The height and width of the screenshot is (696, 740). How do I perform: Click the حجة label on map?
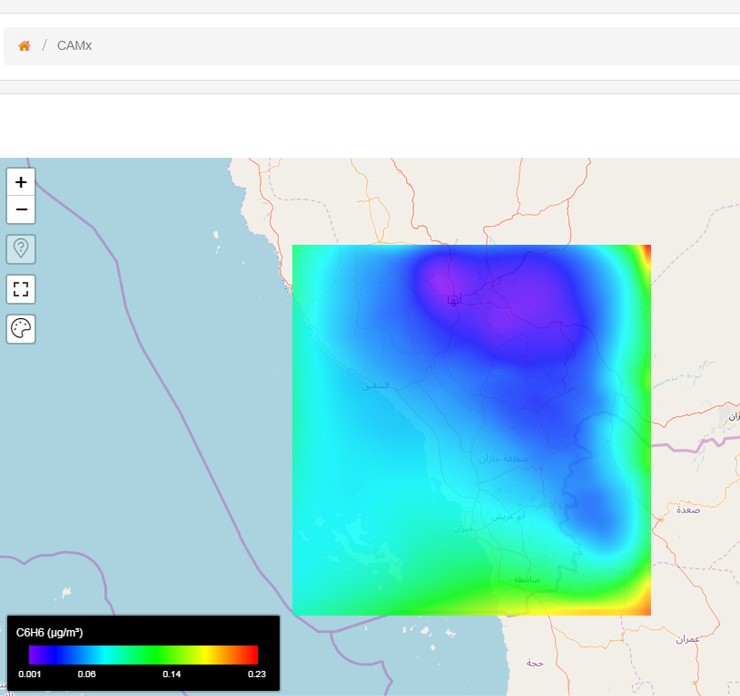[535, 663]
